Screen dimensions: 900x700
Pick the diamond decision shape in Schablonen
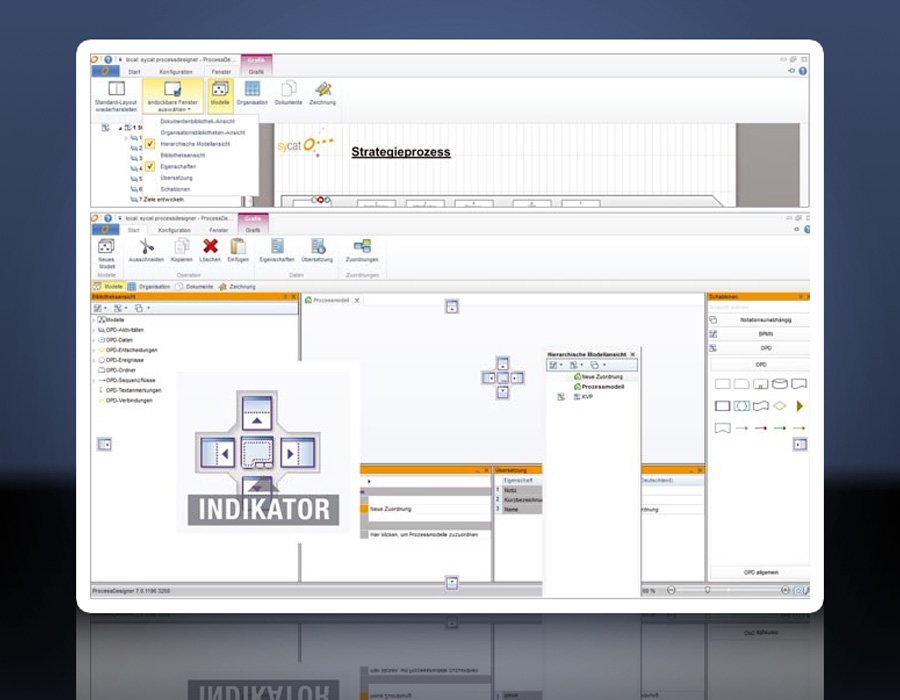tap(779, 406)
